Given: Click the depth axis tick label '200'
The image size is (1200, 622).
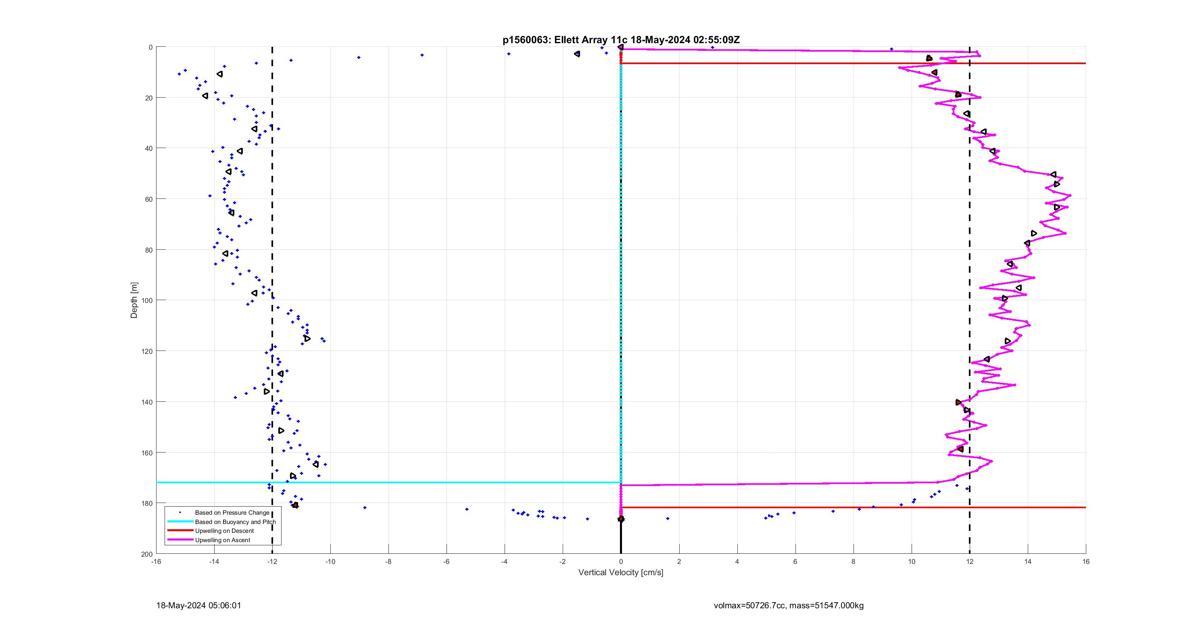Looking at the screenshot, I should coord(146,553).
